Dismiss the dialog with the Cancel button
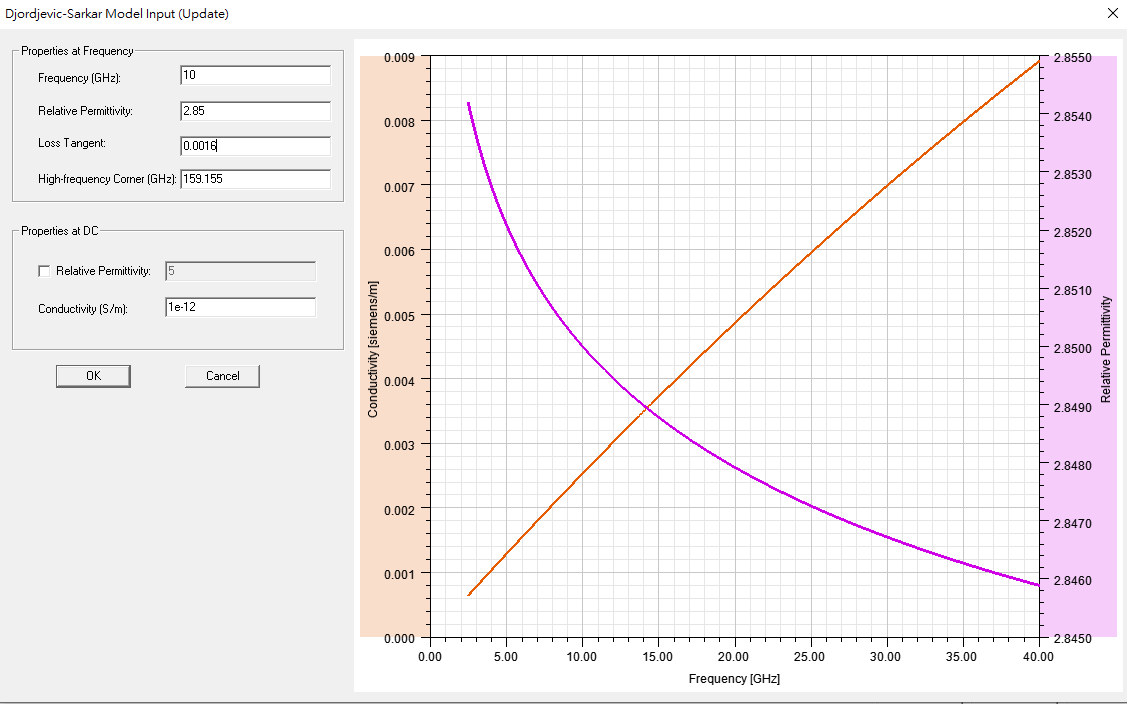 [x=222, y=376]
